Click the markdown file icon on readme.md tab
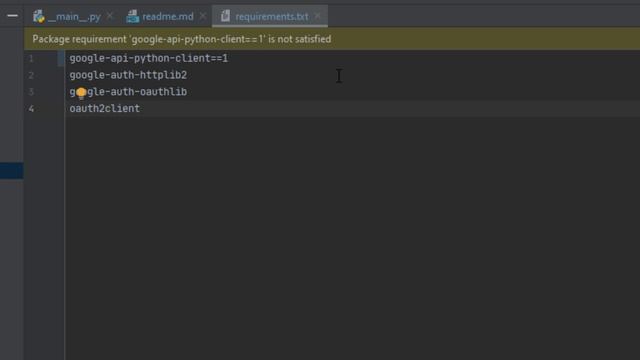 [133, 16]
